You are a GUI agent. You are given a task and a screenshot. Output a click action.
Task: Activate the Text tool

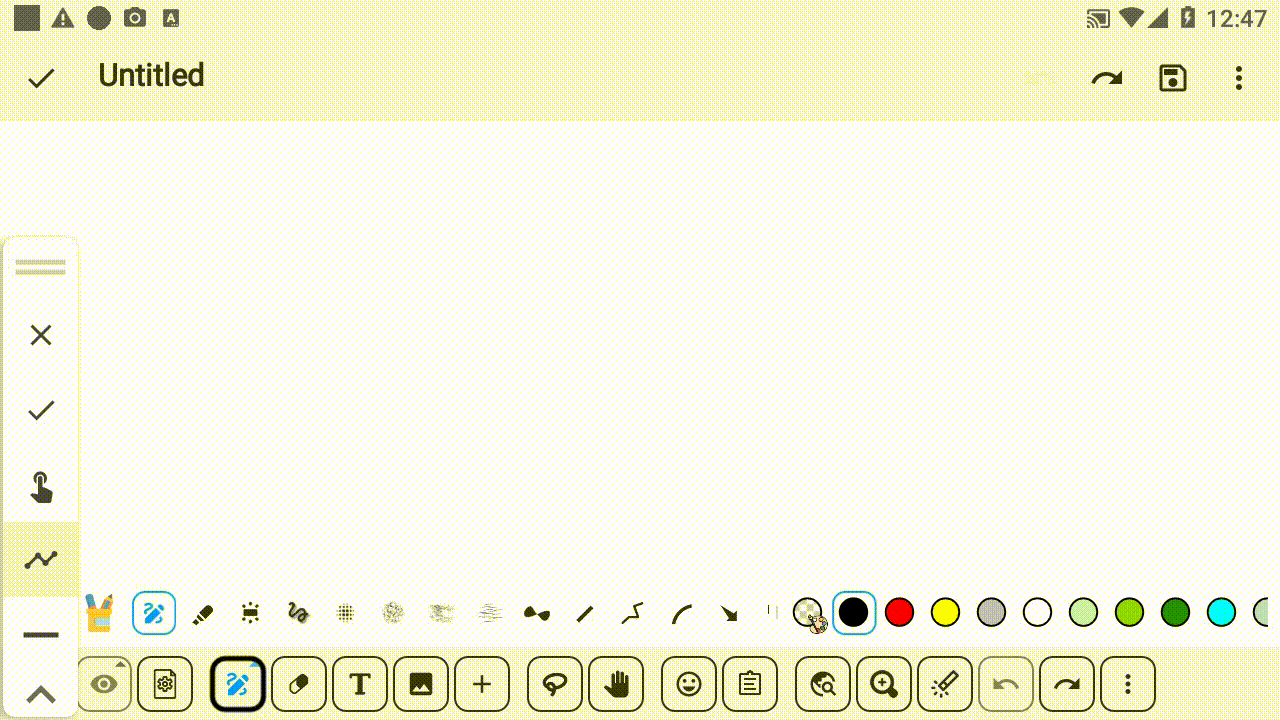[360, 684]
